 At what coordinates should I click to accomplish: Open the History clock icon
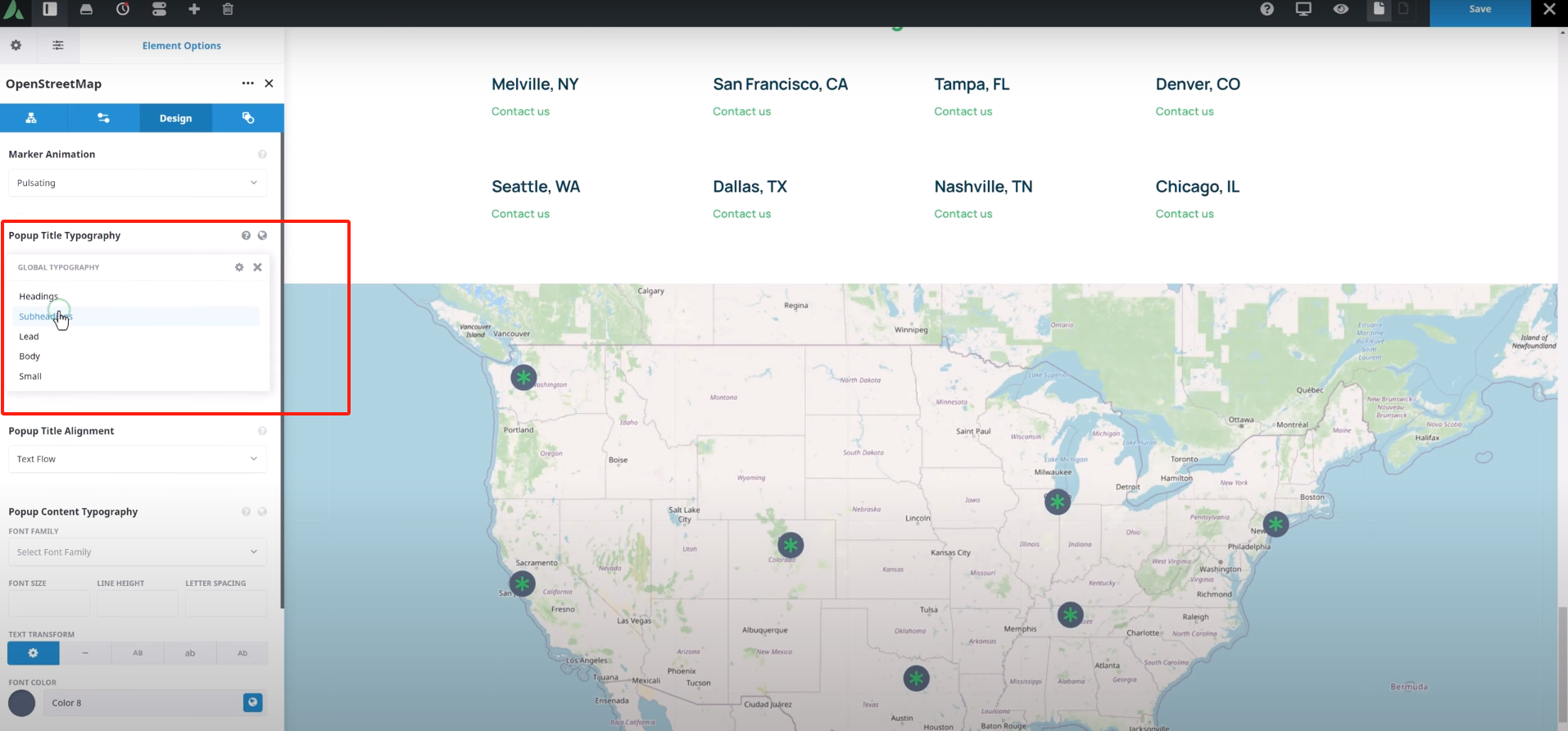123,9
